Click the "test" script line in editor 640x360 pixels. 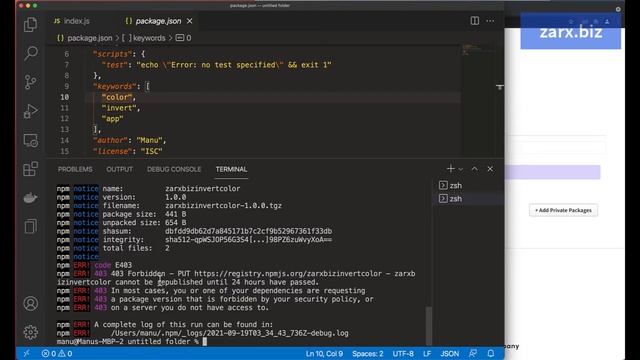click(216, 65)
